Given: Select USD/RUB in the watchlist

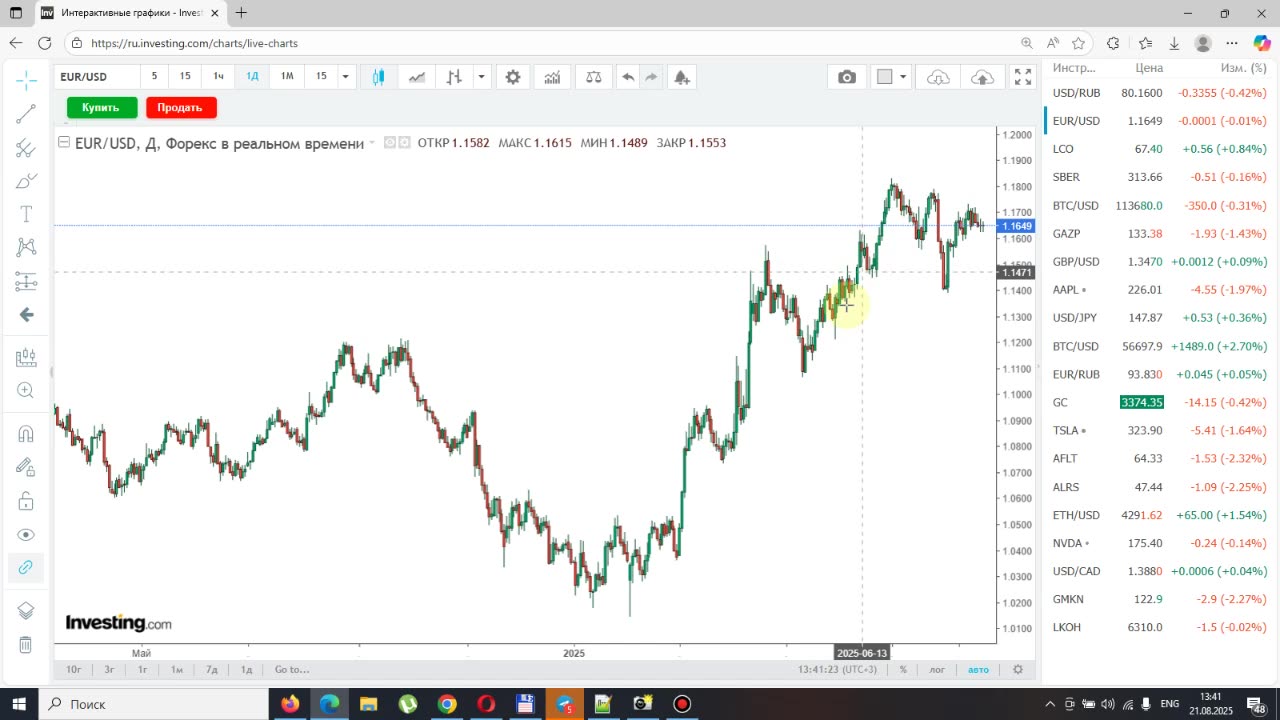Looking at the screenshot, I should [x=1160, y=93].
